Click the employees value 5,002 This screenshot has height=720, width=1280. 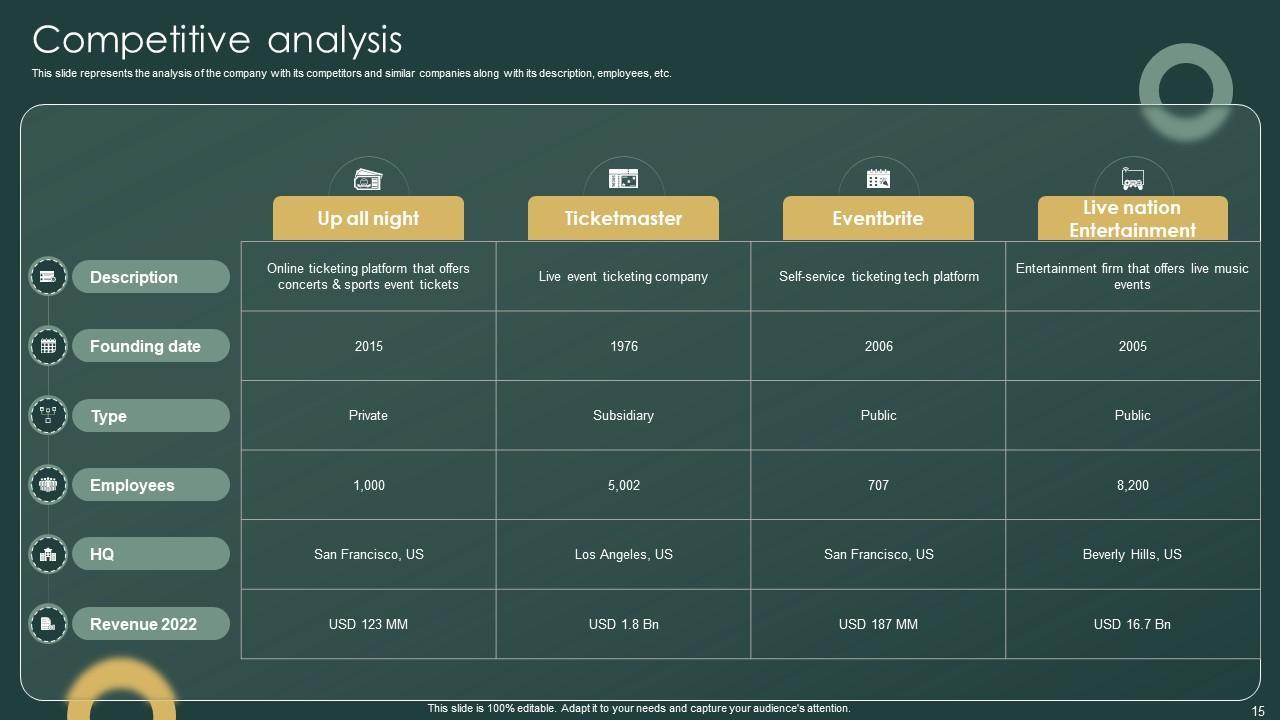coord(623,485)
